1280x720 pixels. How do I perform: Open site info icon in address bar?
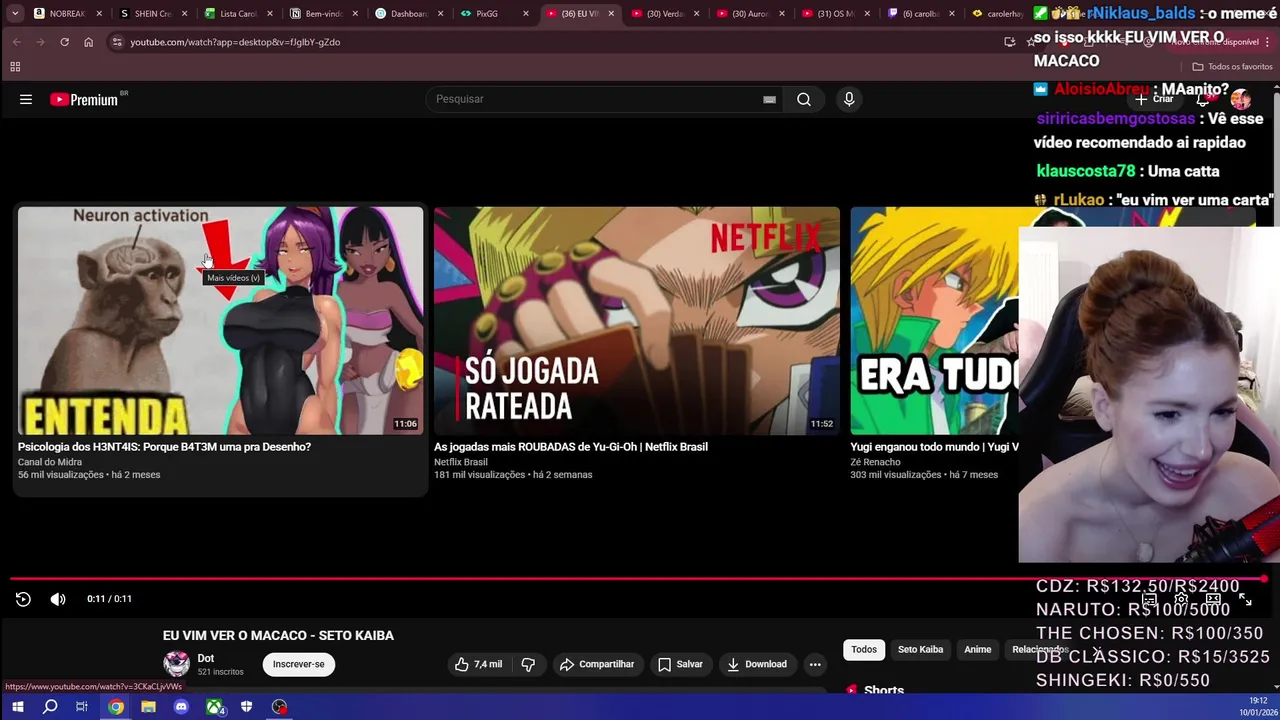(x=116, y=42)
